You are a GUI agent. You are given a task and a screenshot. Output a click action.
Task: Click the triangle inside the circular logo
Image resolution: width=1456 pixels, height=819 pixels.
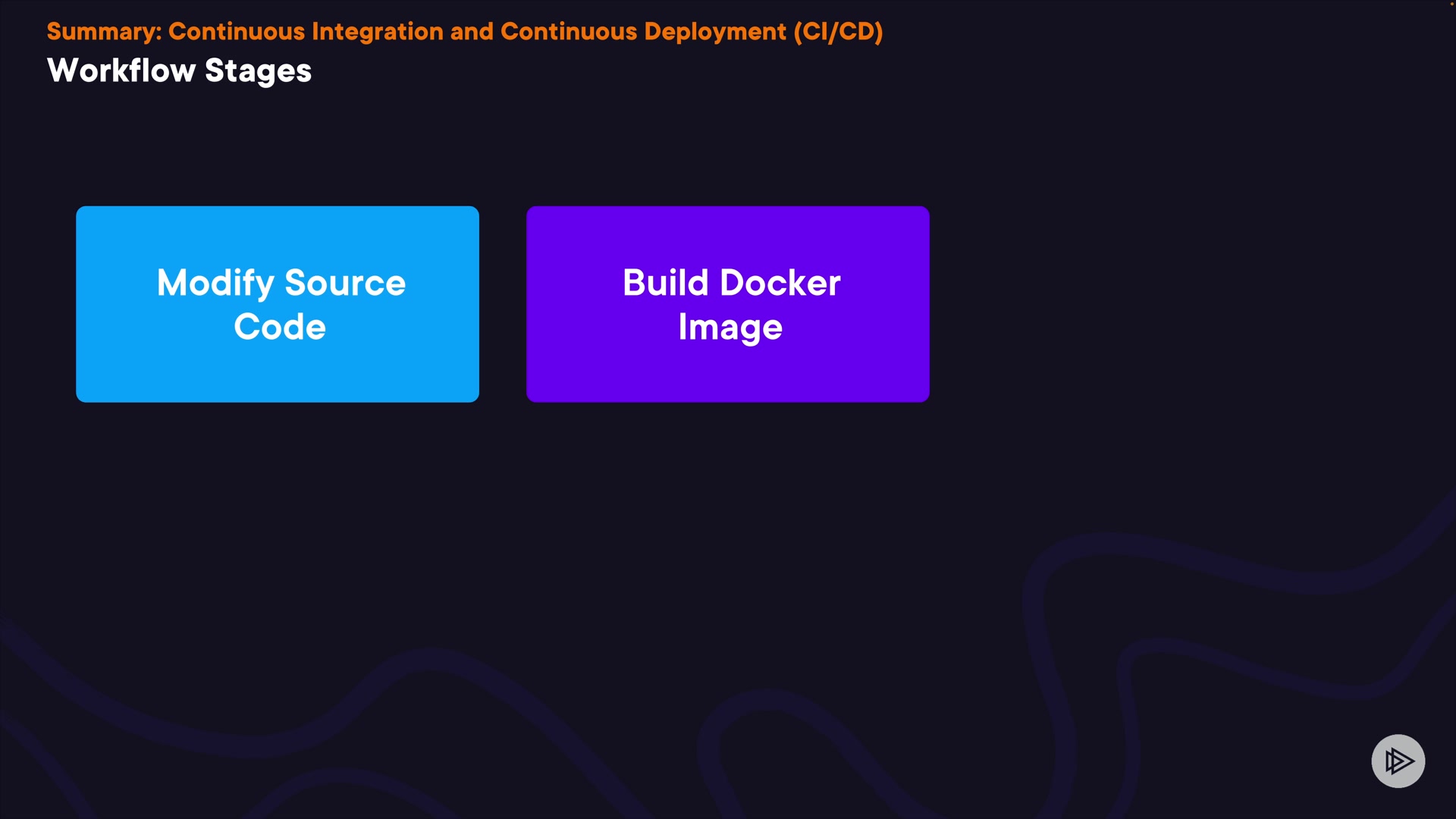[x=1399, y=761]
